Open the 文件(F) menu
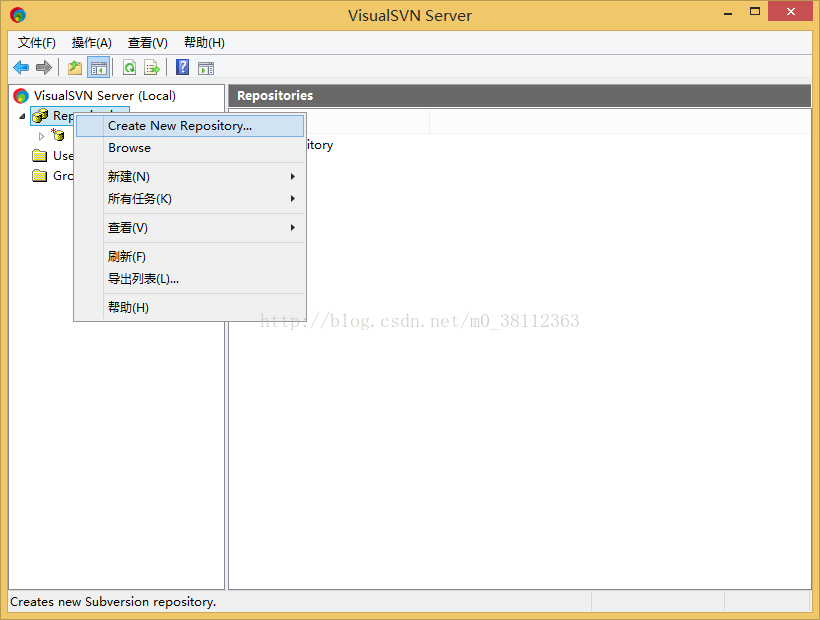Image resolution: width=820 pixels, height=620 pixels. pyautogui.click(x=37, y=43)
